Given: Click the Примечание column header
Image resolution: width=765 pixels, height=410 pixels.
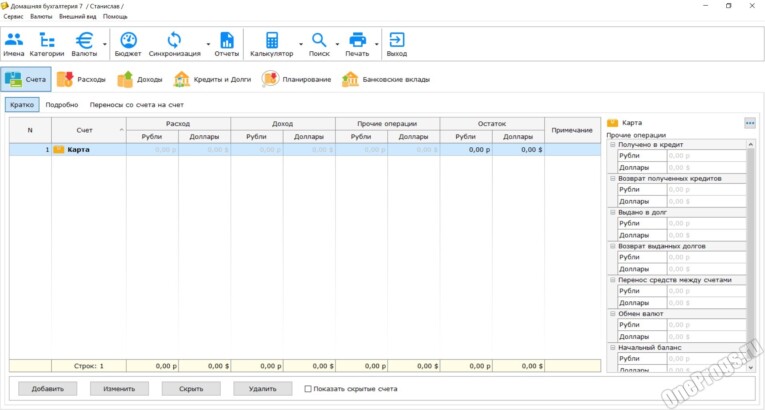Looking at the screenshot, I should (x=573, y=130).
